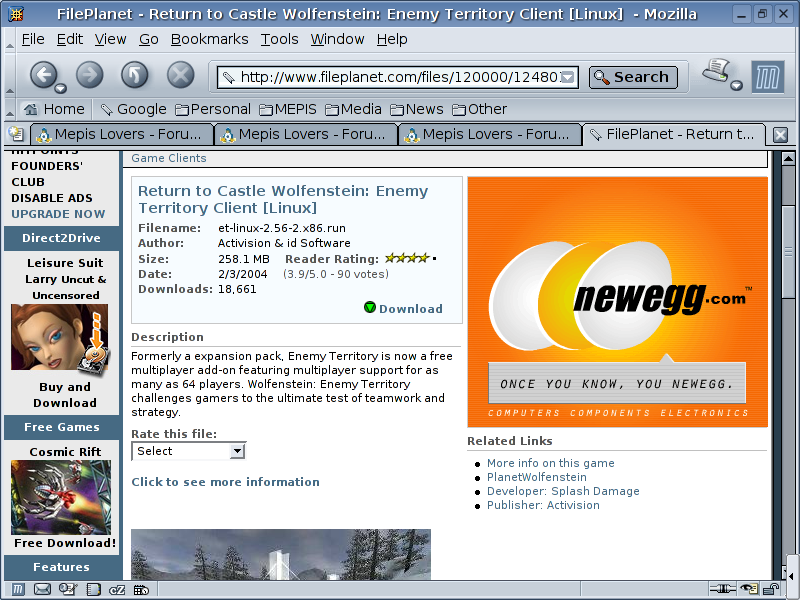Toggle the online/offline connection plug icon

point(722,590)
